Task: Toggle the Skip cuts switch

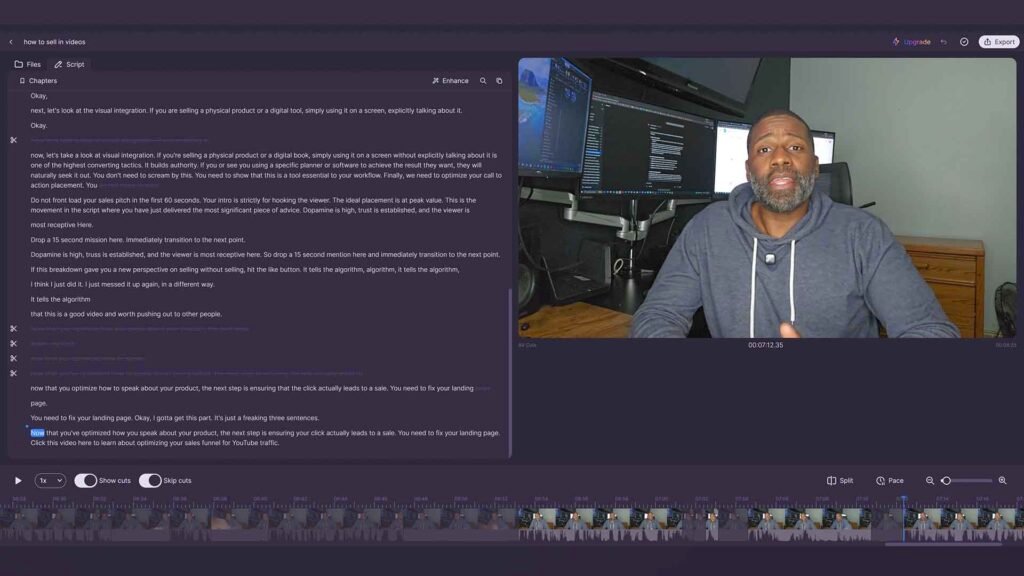Action: [x=150, y=481]
